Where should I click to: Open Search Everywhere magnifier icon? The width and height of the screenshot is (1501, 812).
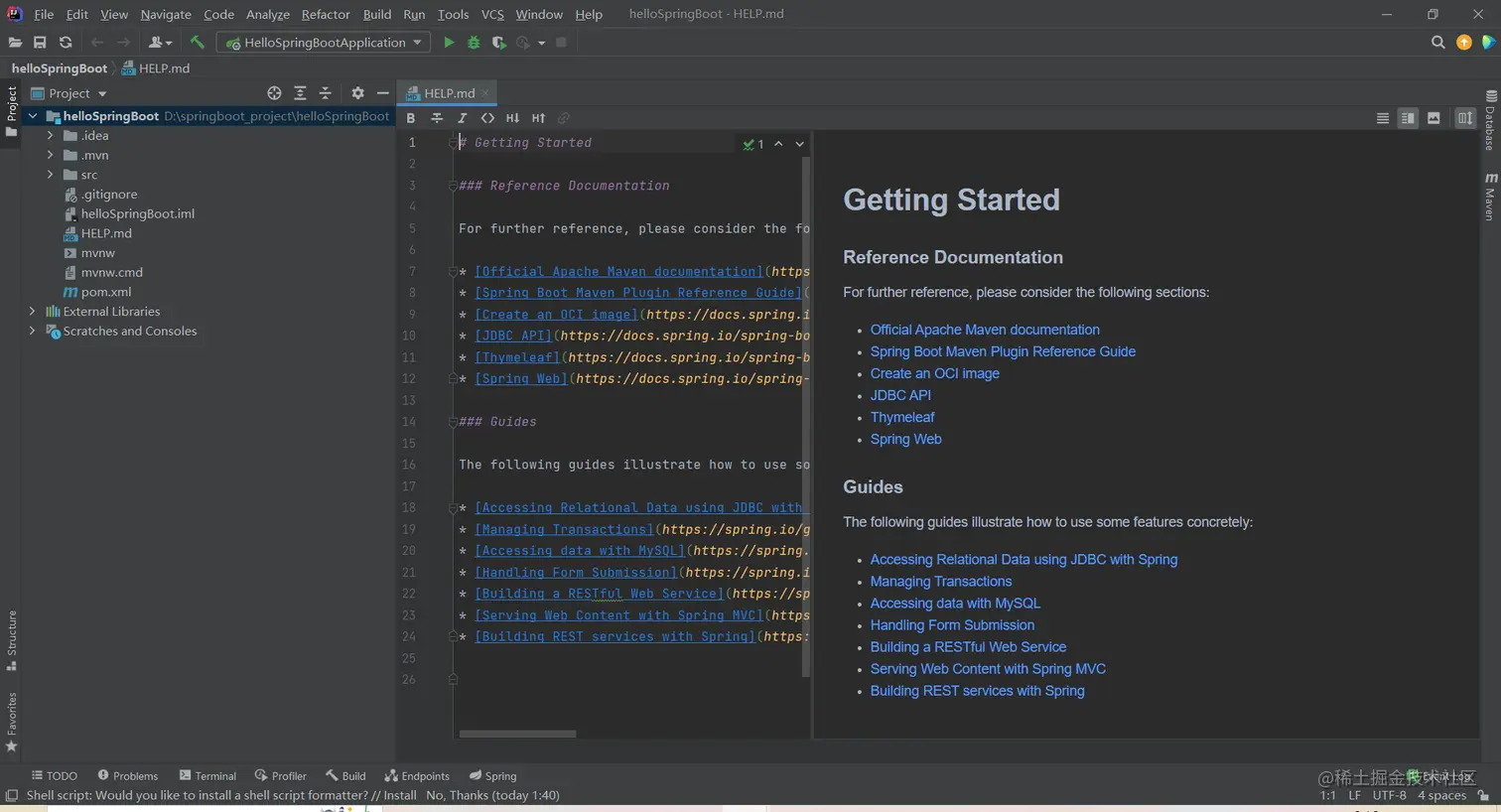(1437, 43)
